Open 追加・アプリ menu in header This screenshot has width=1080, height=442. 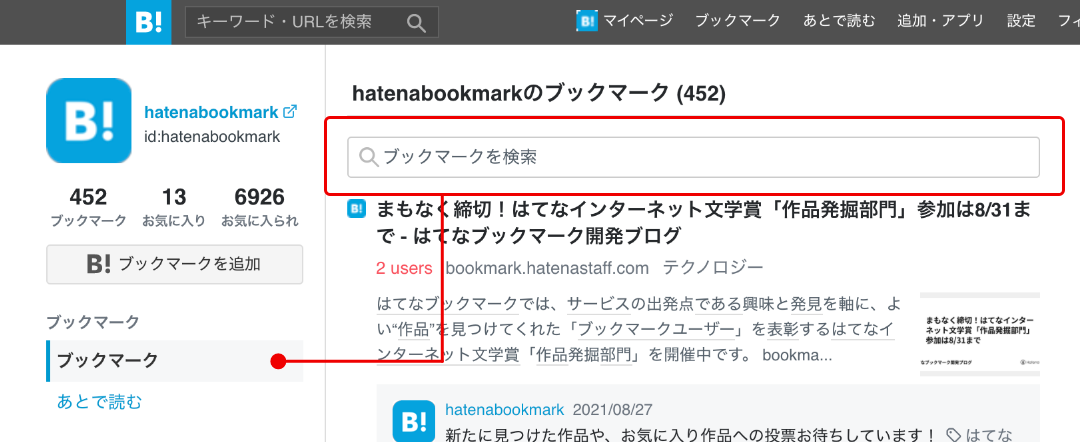coord(941,21)
